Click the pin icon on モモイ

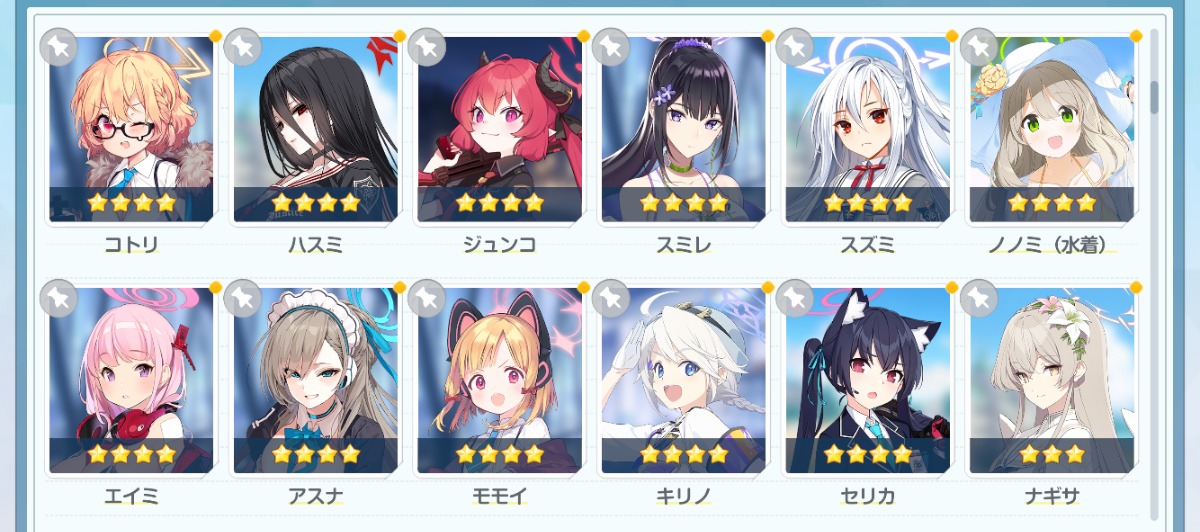click(426, 298)
